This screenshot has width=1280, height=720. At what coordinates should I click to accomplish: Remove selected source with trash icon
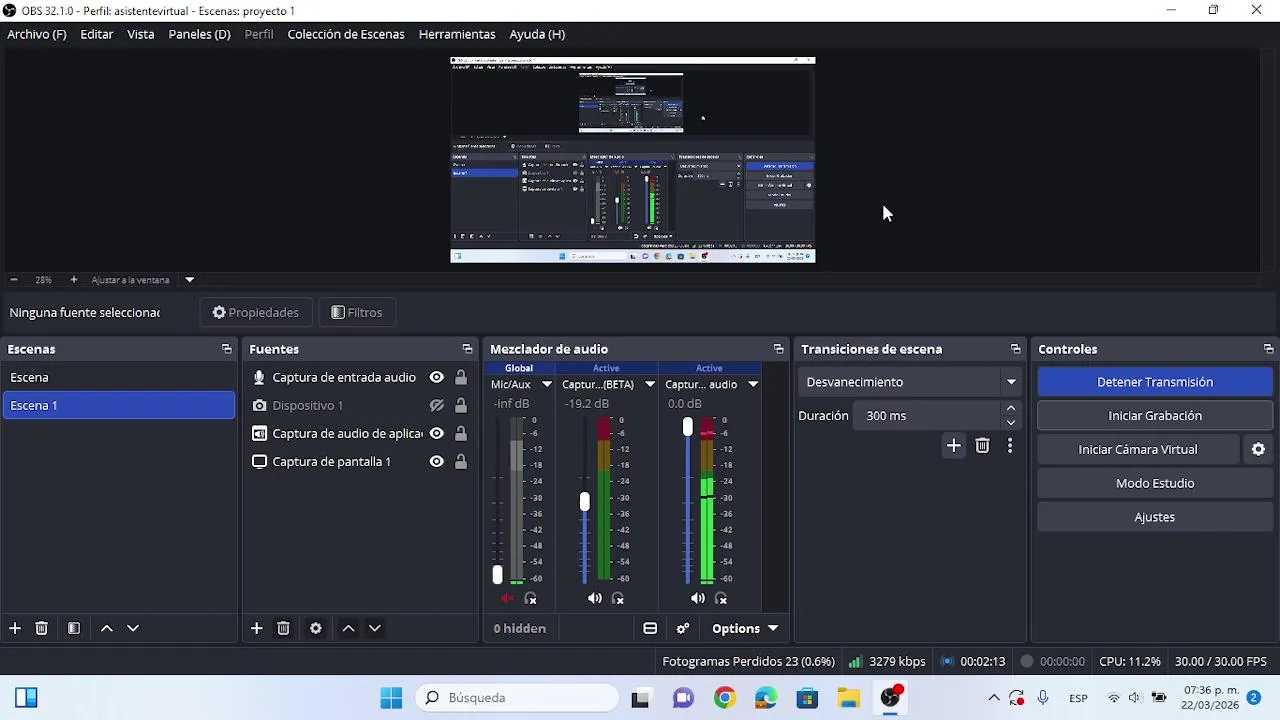284,628
